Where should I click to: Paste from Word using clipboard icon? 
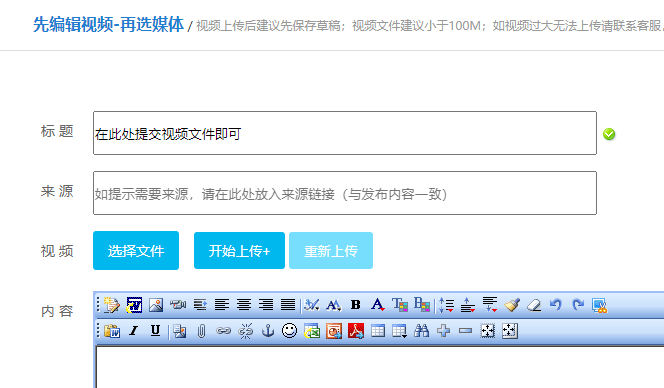click(x=112, y=331)
